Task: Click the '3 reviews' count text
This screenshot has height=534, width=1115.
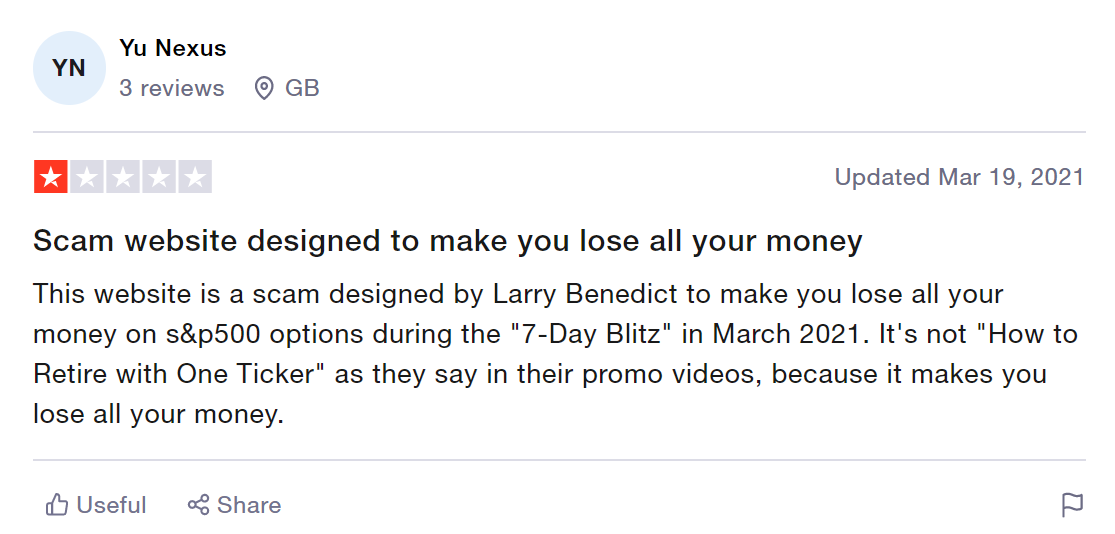Action: click(x=171, y=89)
